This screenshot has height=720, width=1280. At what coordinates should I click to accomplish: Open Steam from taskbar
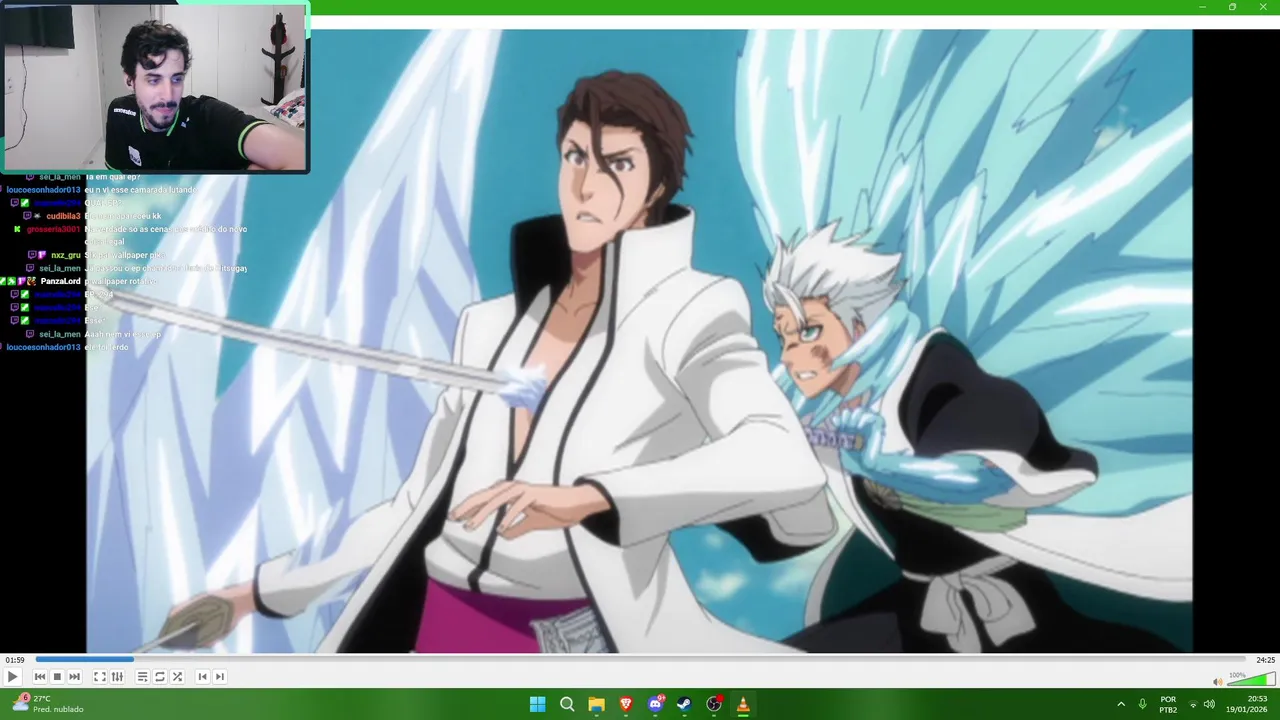pos(684,704)
